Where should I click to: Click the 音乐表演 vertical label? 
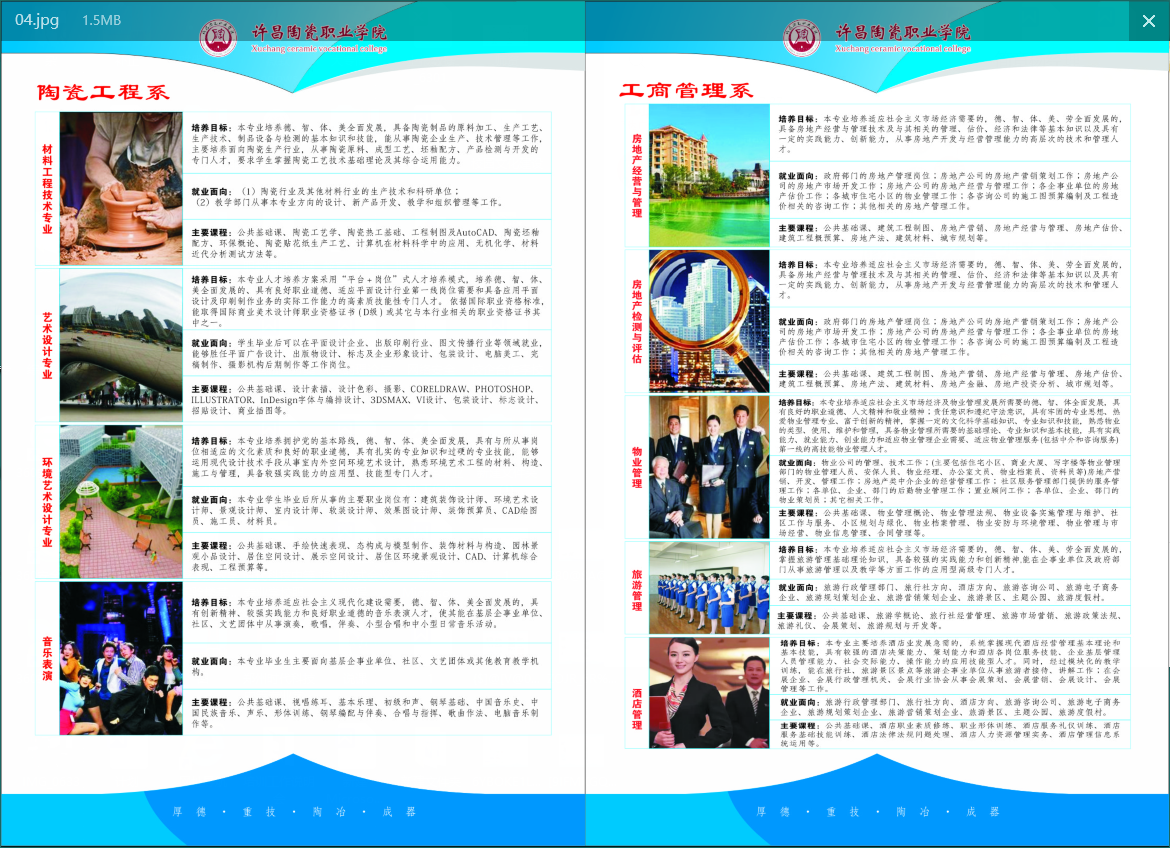[47, 658]
